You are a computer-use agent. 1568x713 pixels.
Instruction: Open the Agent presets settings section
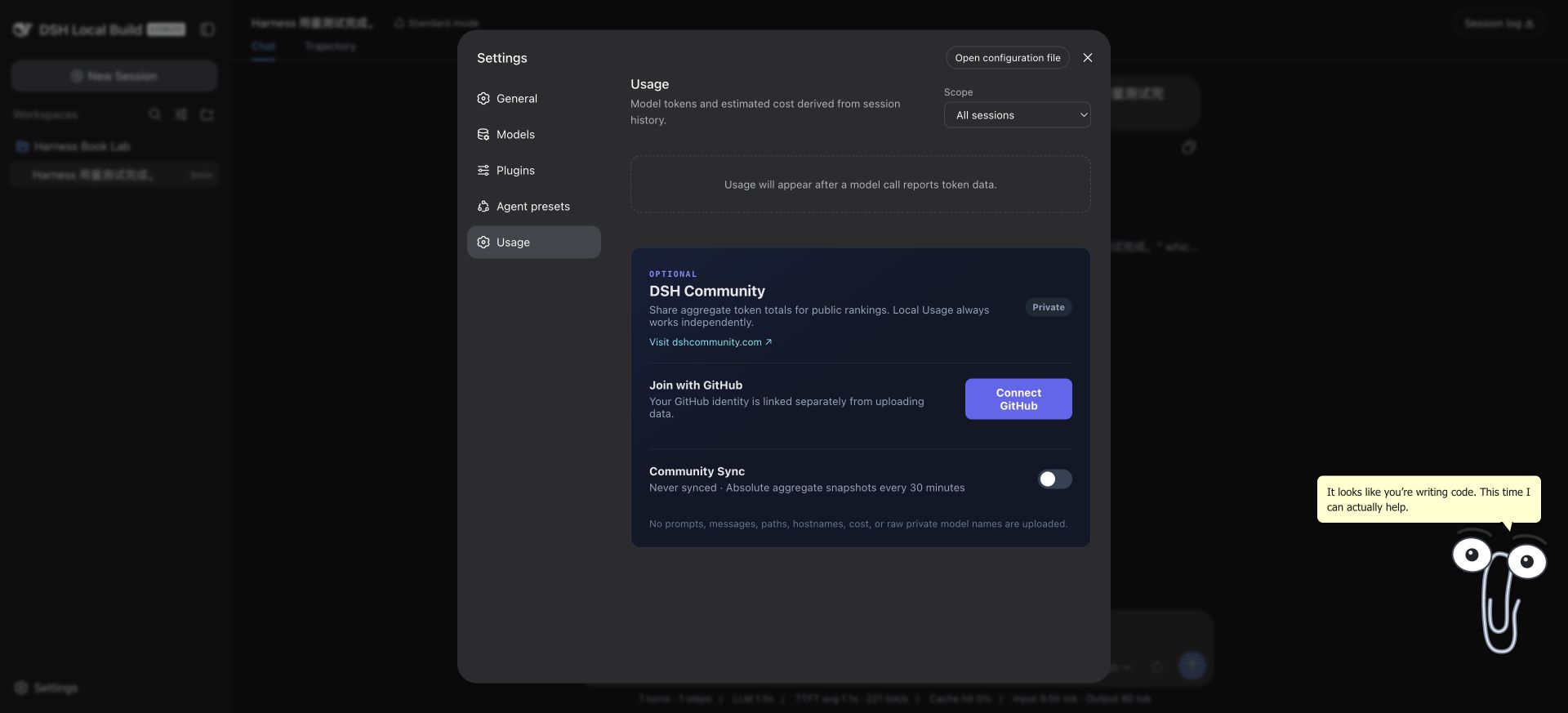(533, 207)
